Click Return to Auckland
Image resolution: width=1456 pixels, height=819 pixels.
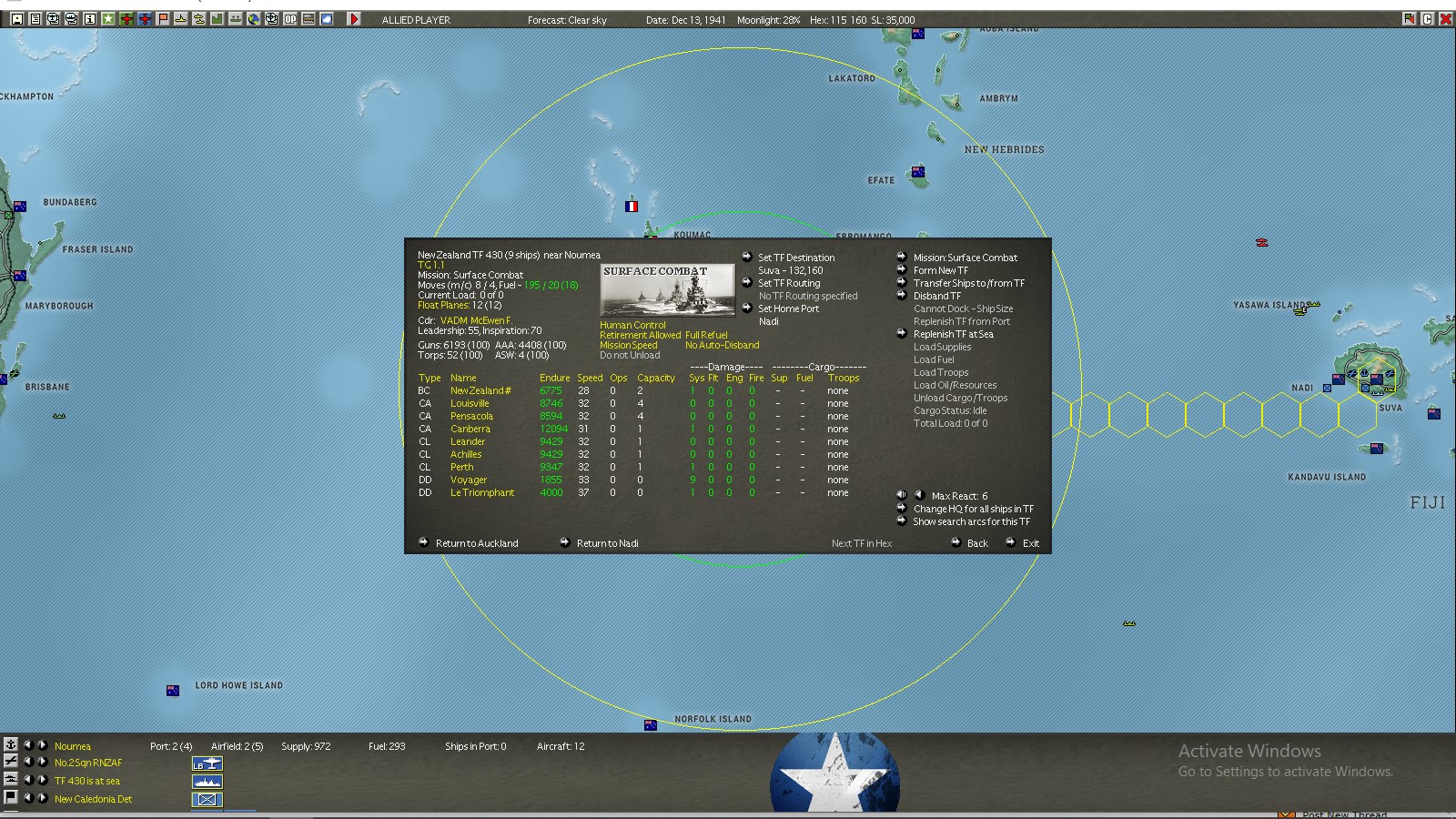pyautogui.click(x=476, y=543)
